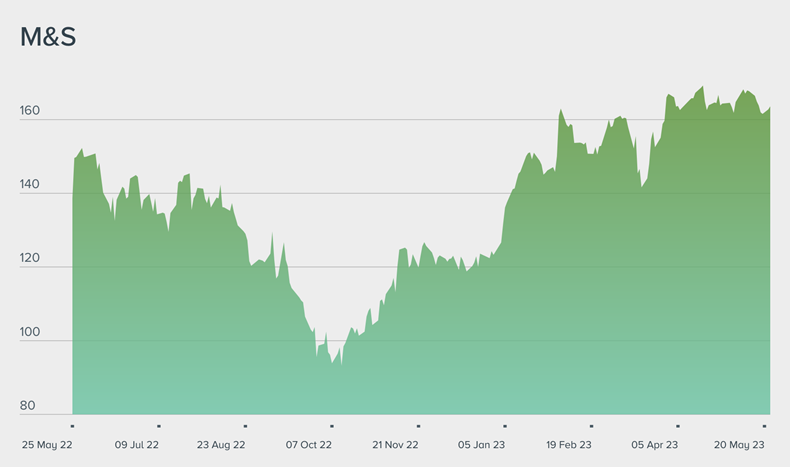The height and width of the screenshot is (467, 790).
Task: Click the M&S chart title
Action: tap(48, 38)
